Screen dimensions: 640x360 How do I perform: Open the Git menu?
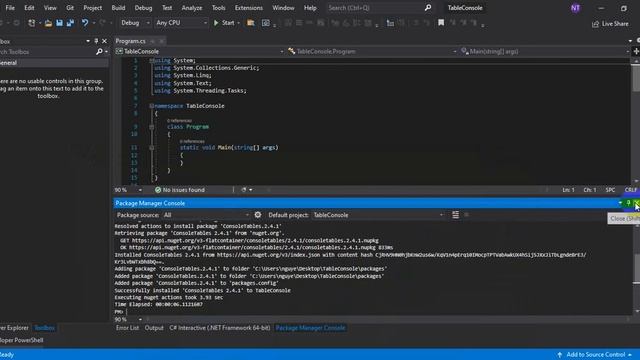pos(70,8)
